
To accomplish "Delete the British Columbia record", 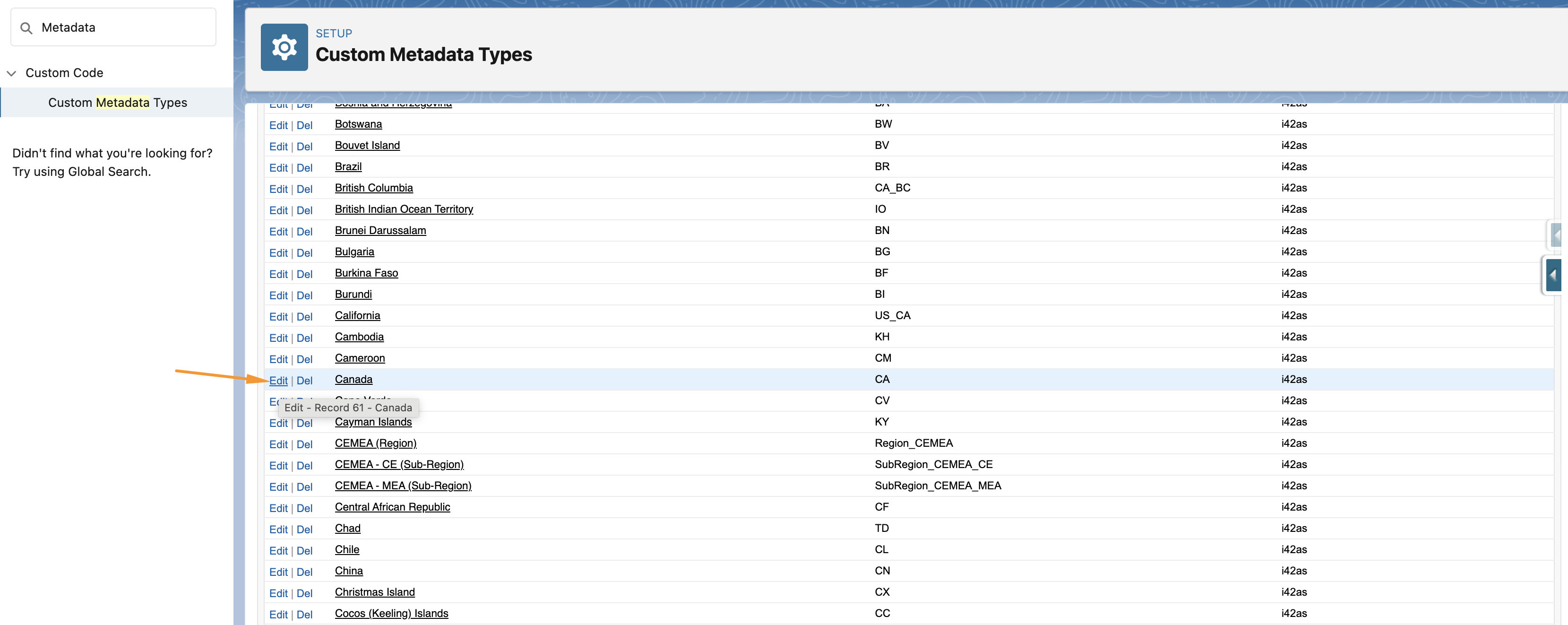I will [x=304, y=189].
